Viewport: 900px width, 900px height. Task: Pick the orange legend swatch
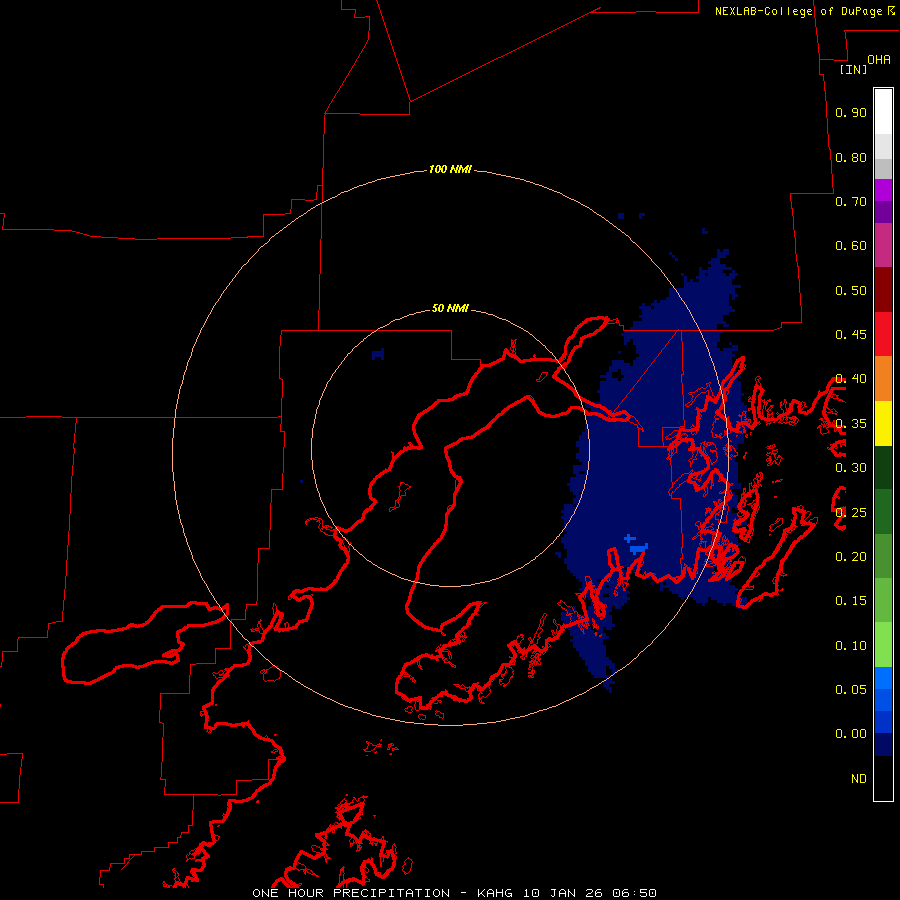pyautogui.click(x=883, y=379)
